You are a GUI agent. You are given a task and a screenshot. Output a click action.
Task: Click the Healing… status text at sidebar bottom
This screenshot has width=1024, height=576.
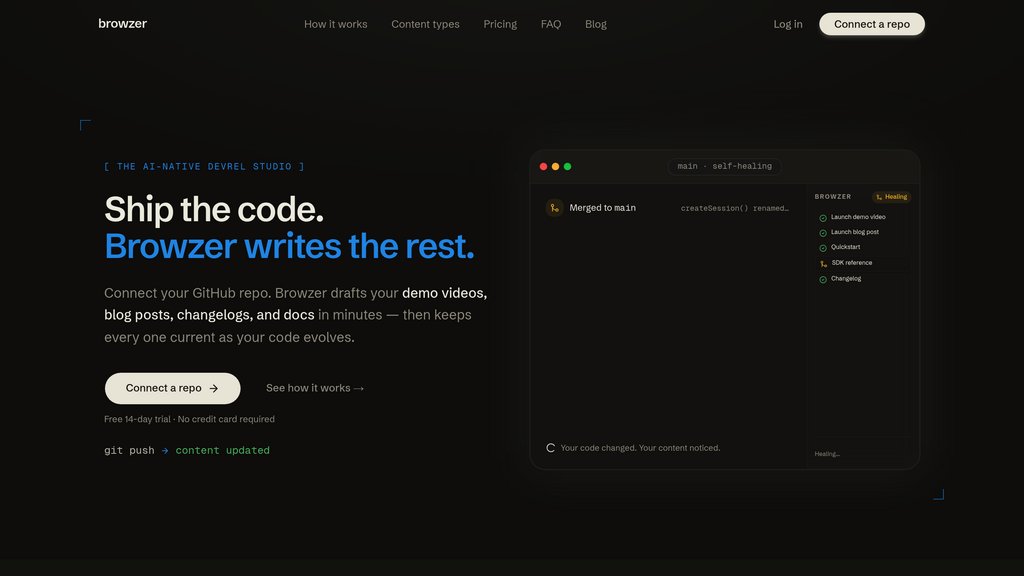[x=827, y=454]
